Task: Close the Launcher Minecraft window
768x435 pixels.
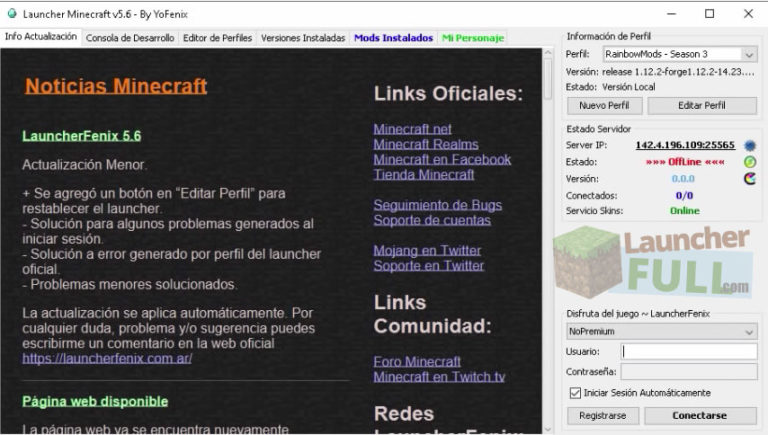Action: [x=748, y=14]
